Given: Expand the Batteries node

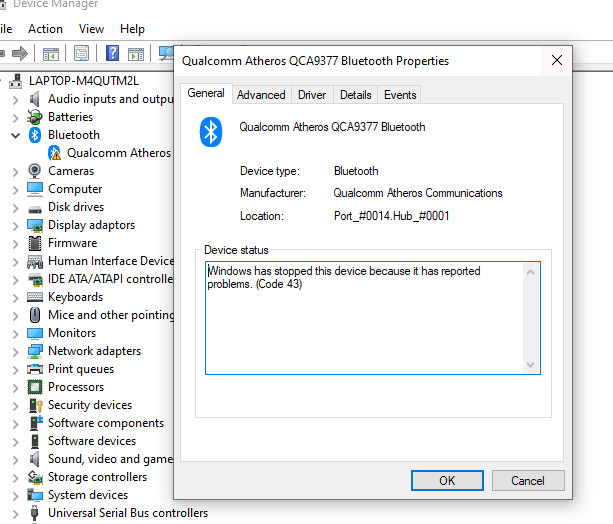Looking at the screenshot, I should click(x=16, y=118).
